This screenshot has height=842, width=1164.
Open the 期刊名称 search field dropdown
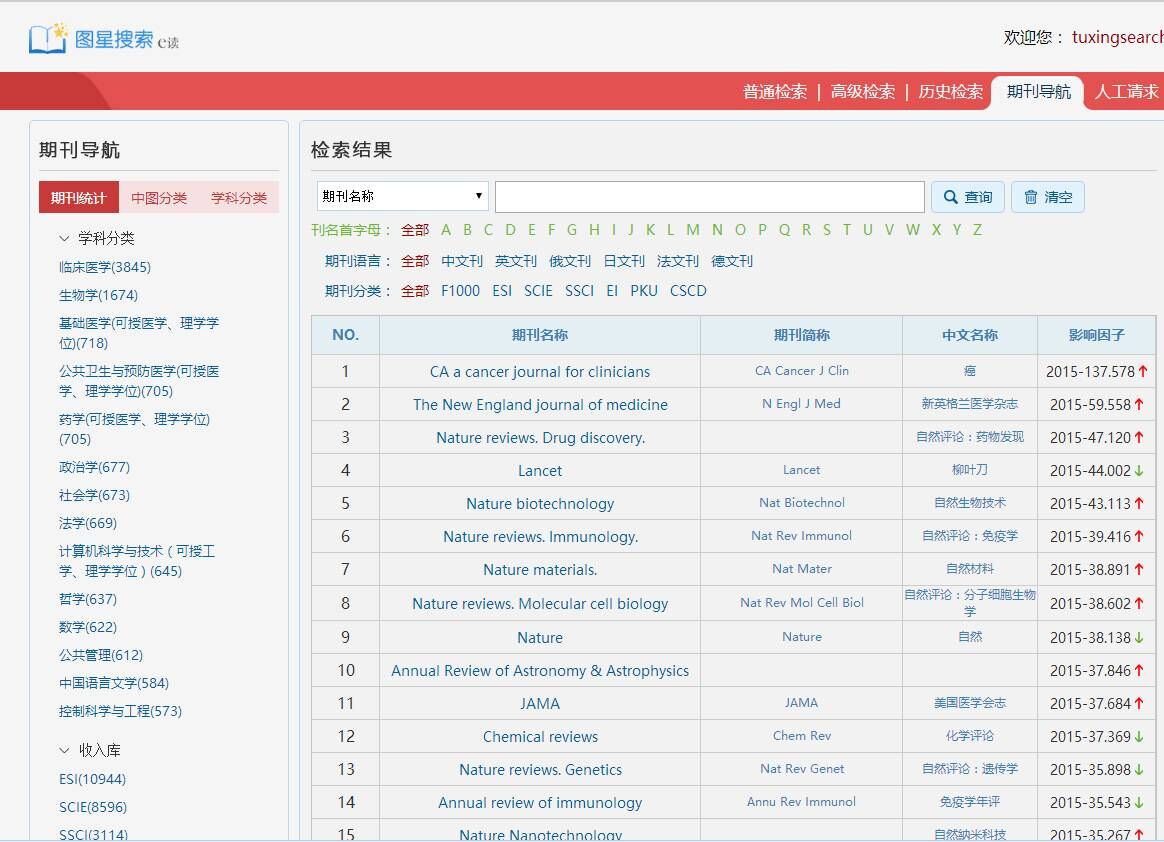click(x=402, y=196)
